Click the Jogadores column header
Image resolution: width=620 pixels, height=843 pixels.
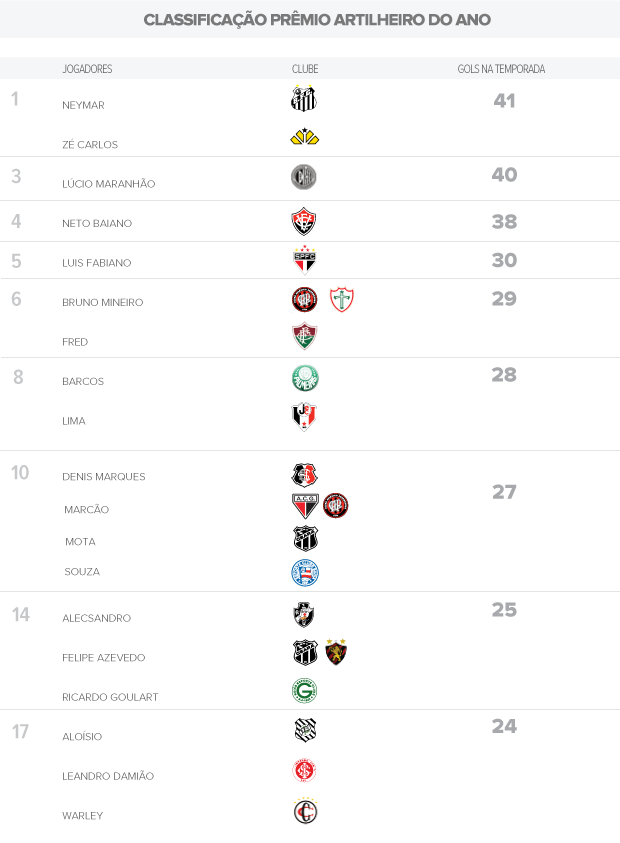coord(87,69)
